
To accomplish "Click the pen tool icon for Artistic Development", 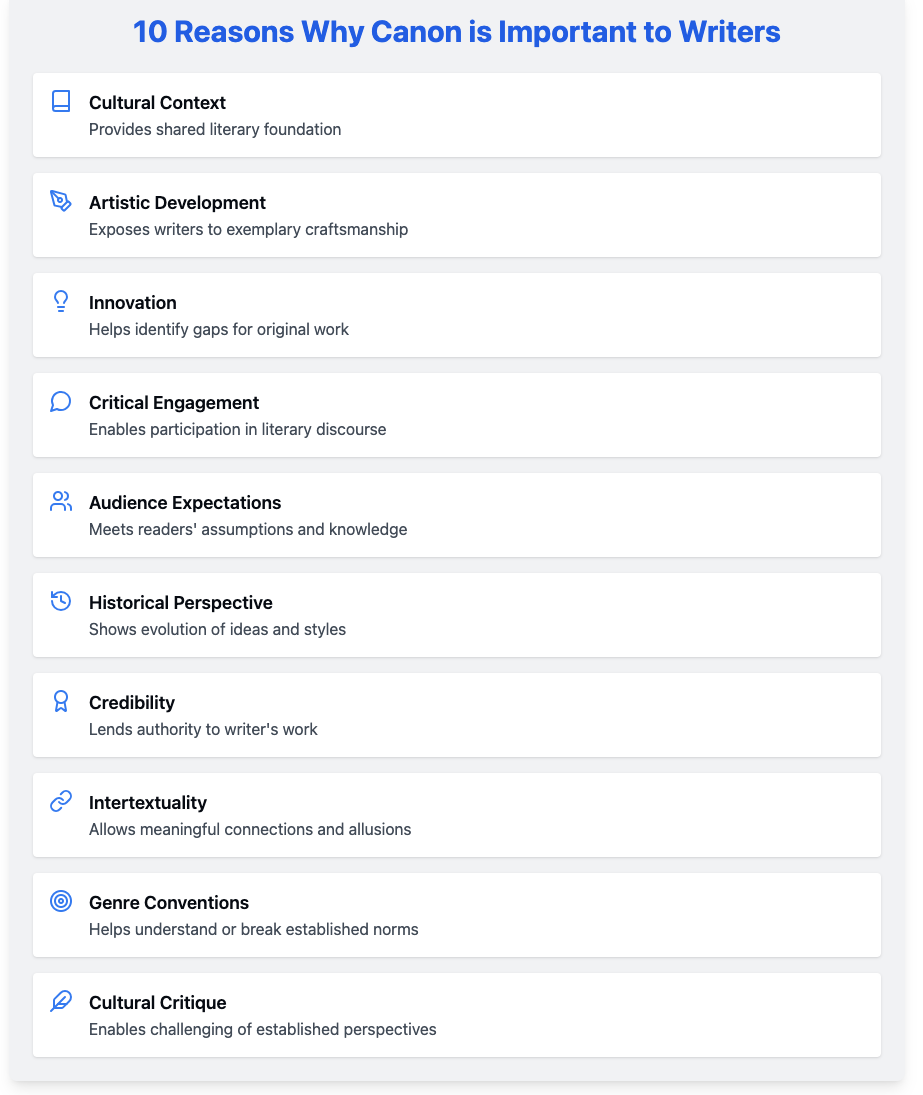I will 61,201.
